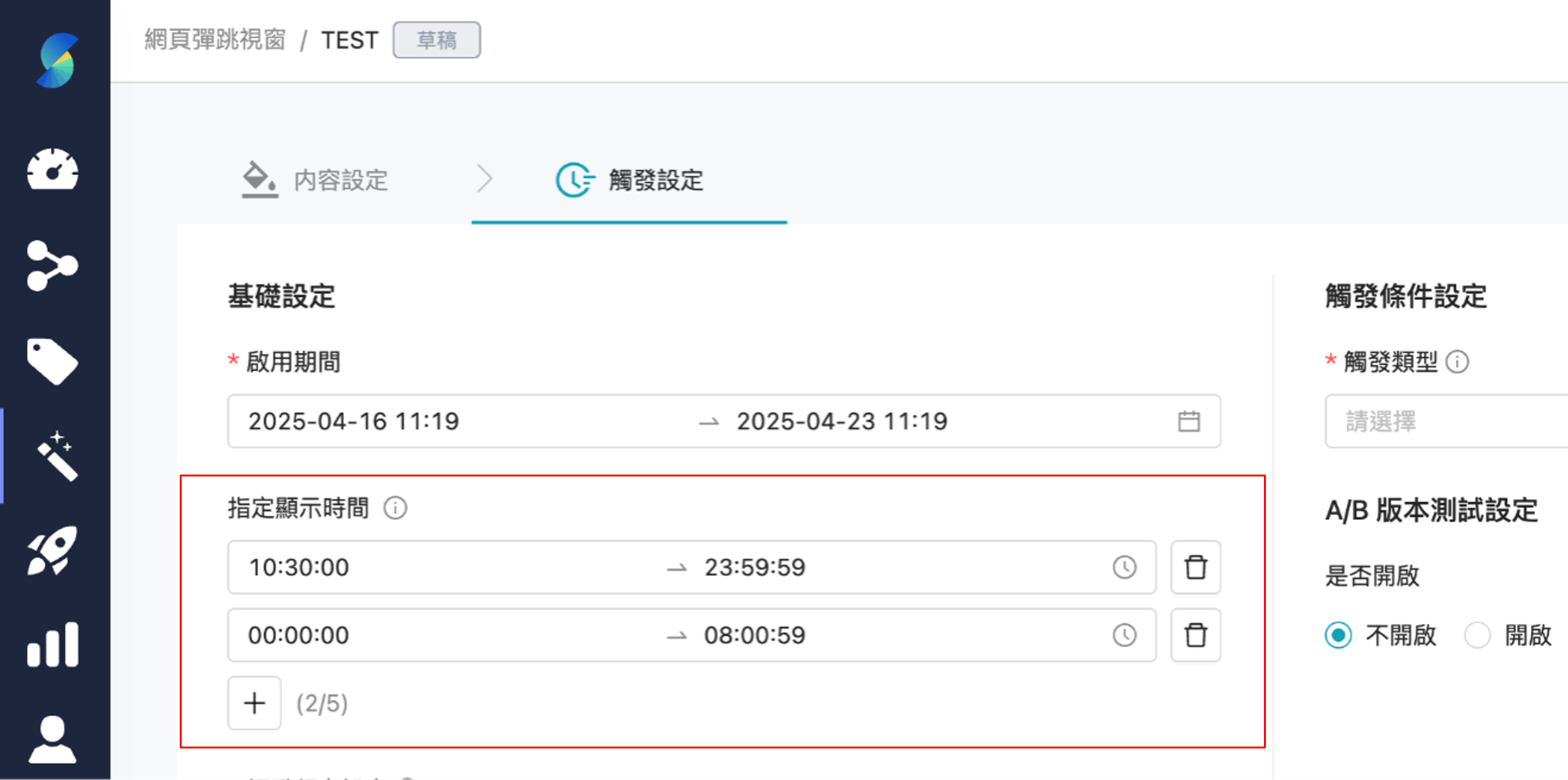Switch to the 觸發設定 tab
The height and width of the screenshot is (780, 1568).
click(657, 181)
